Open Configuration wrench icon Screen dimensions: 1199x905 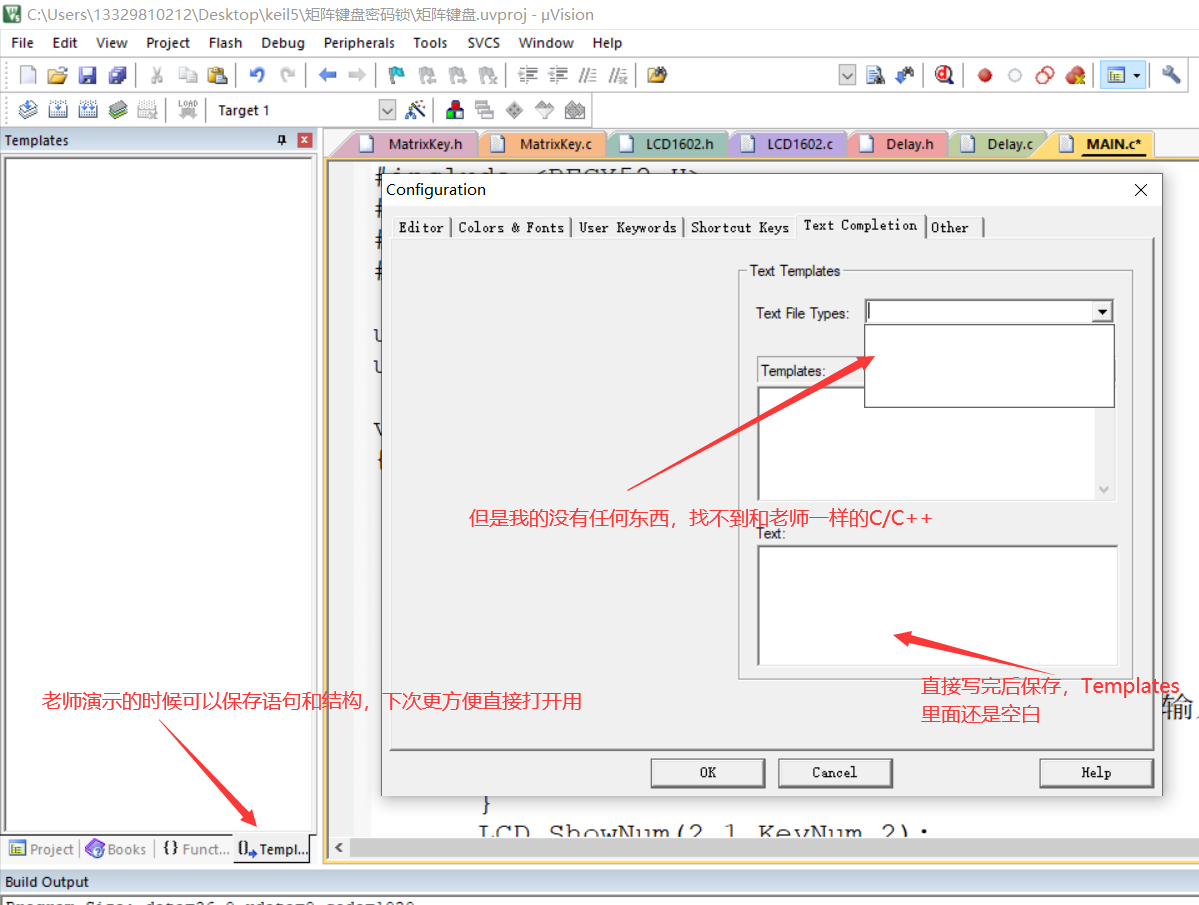[1171, 75]
